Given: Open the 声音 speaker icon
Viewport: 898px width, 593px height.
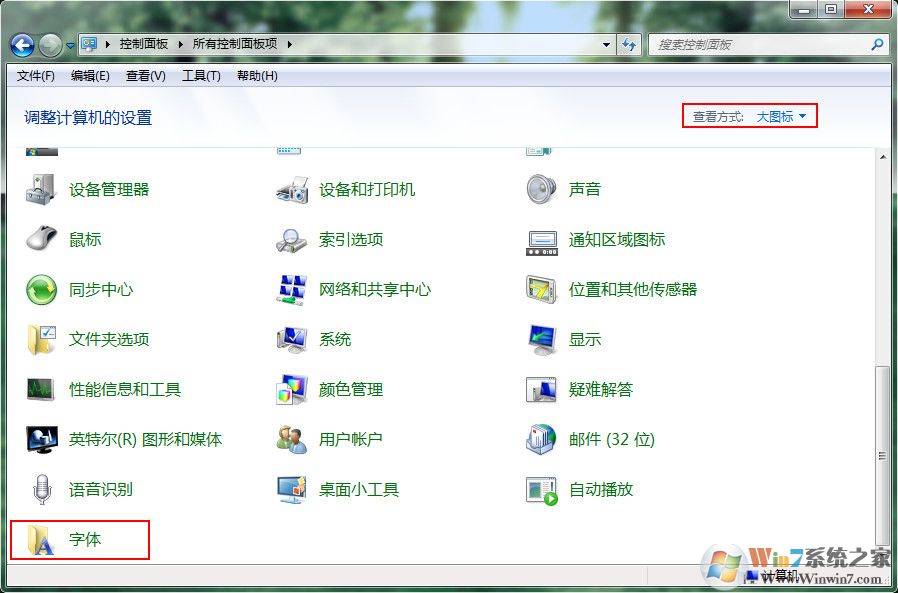Looking at the screenshot, I should click(x=541, y=190).
